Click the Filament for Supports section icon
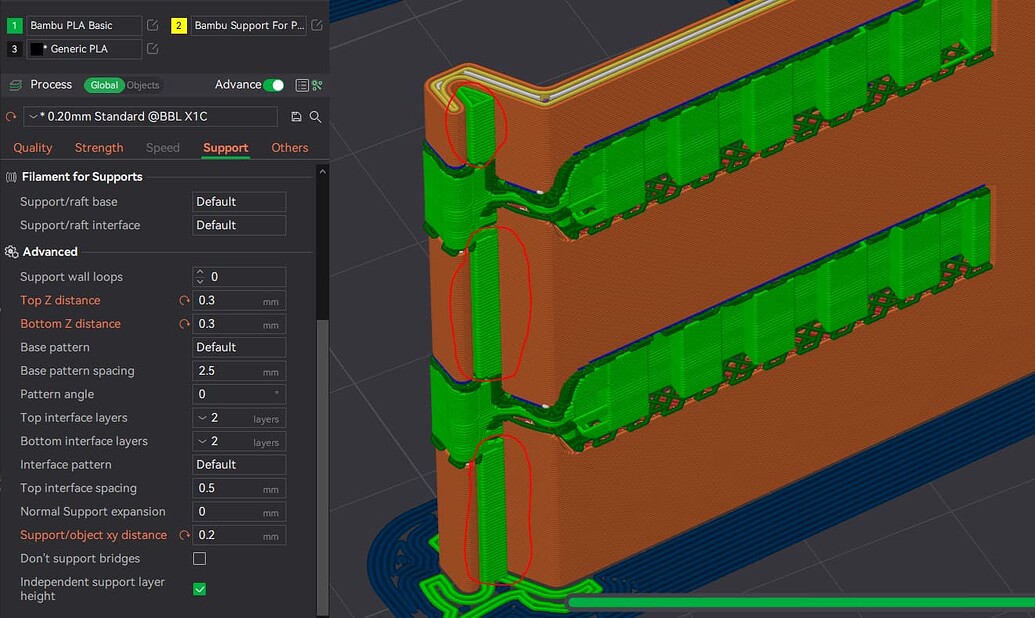1035x618 pixels. 11,177
